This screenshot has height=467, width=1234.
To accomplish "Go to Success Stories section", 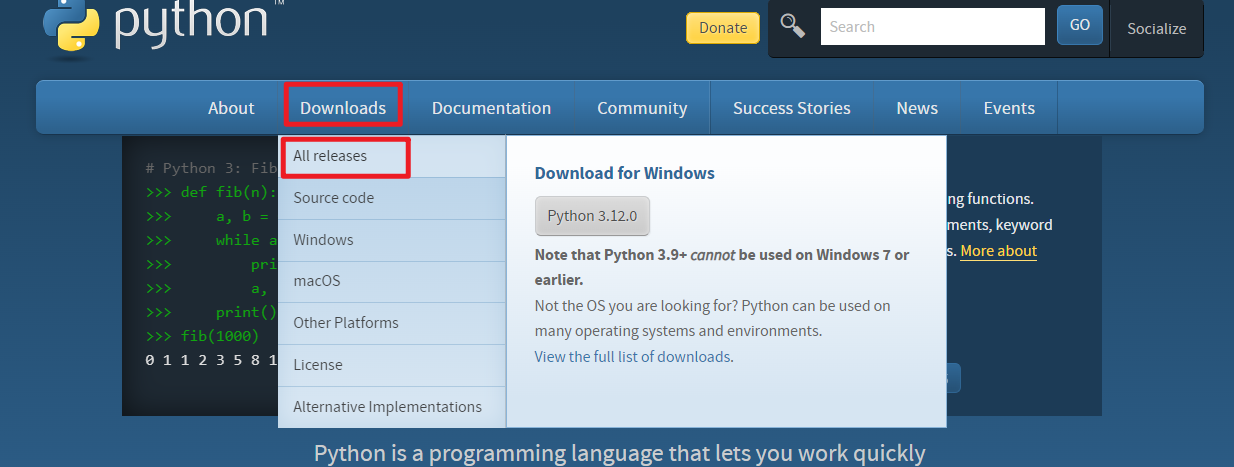I will click(x=791, y=108).
